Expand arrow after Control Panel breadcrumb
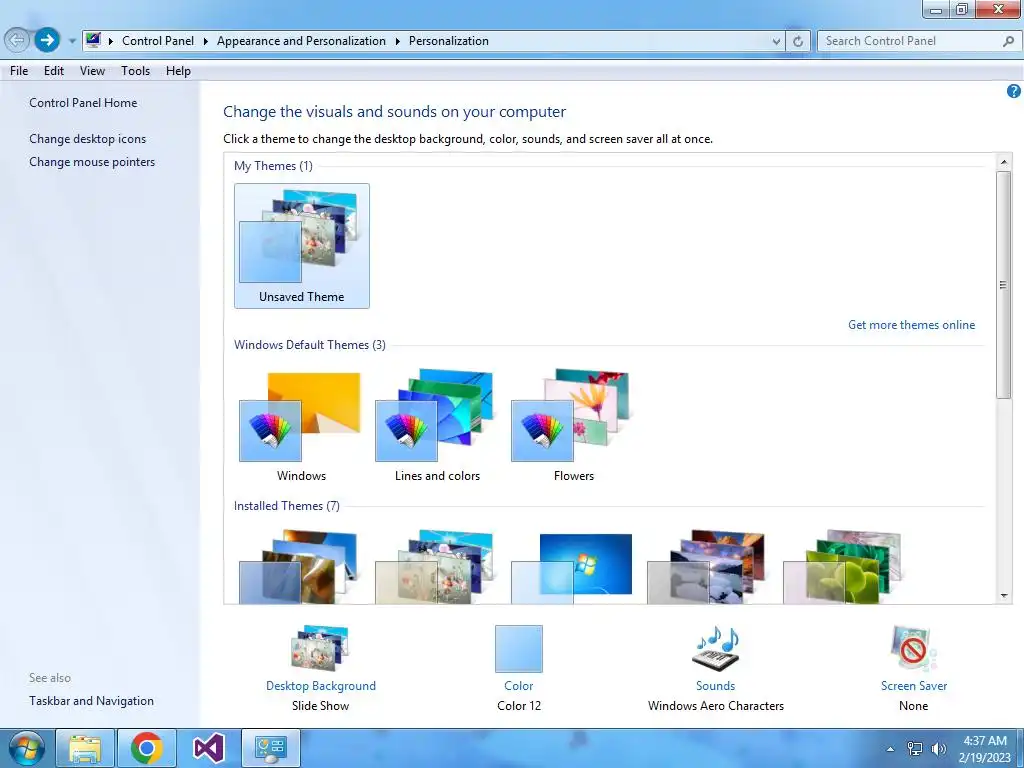Screen dimensions: 1024x768 205,41
